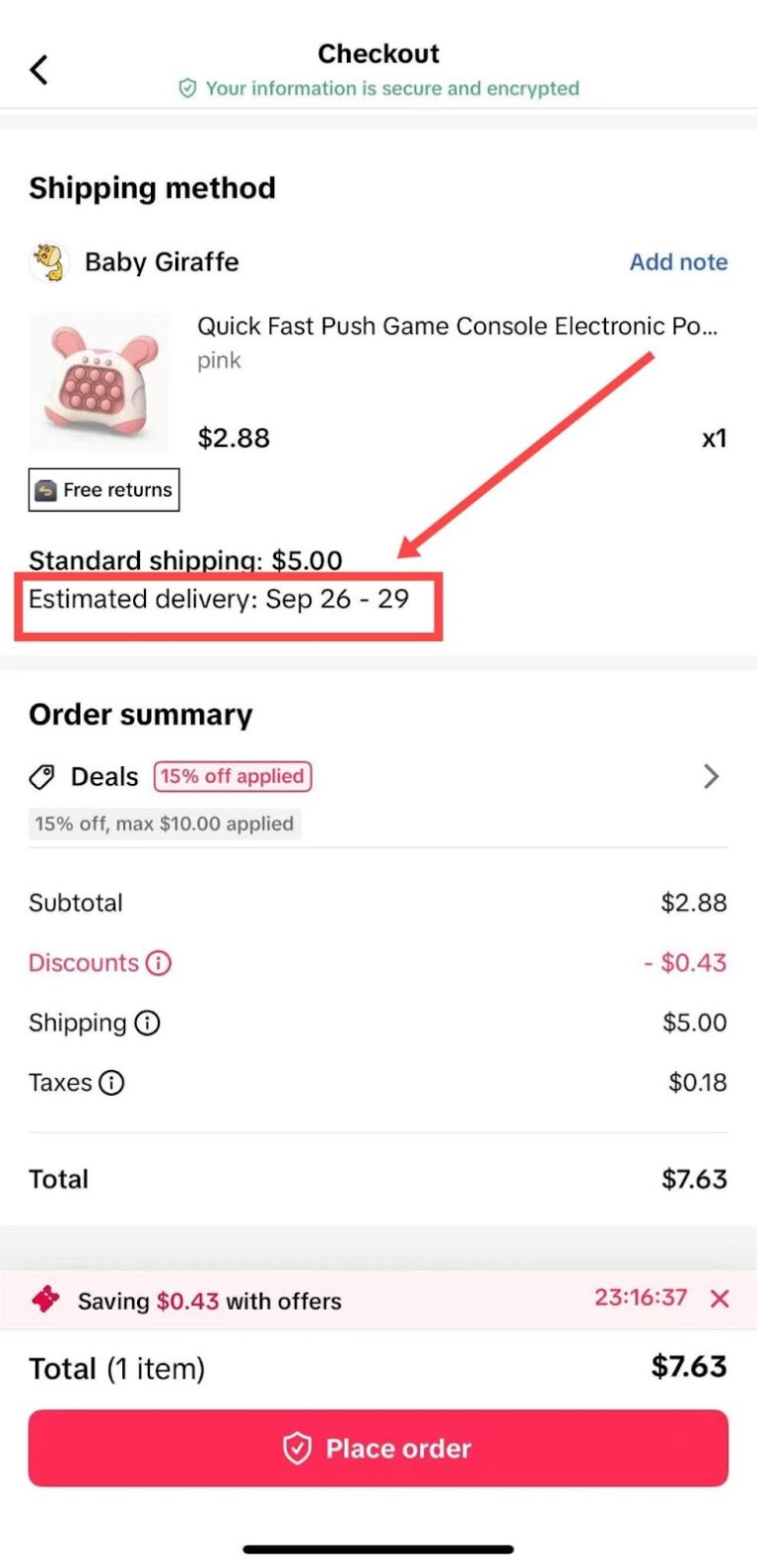757x1568 pixels.
Task: Open the 15% off applied deal details
Action: [232, 777]
